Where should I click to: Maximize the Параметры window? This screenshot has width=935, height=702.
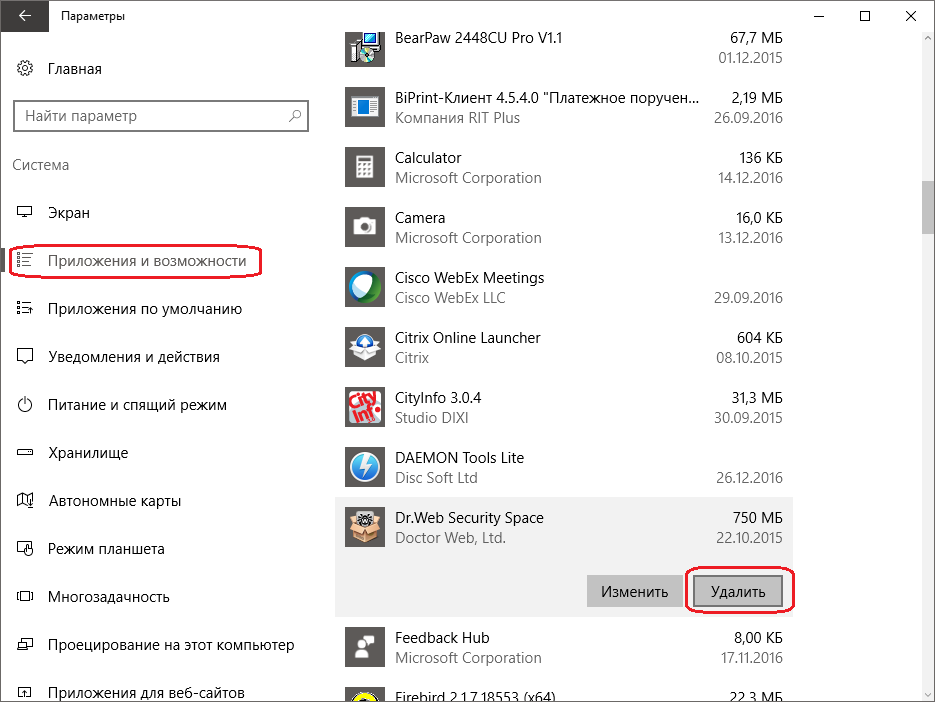(865, 16)
